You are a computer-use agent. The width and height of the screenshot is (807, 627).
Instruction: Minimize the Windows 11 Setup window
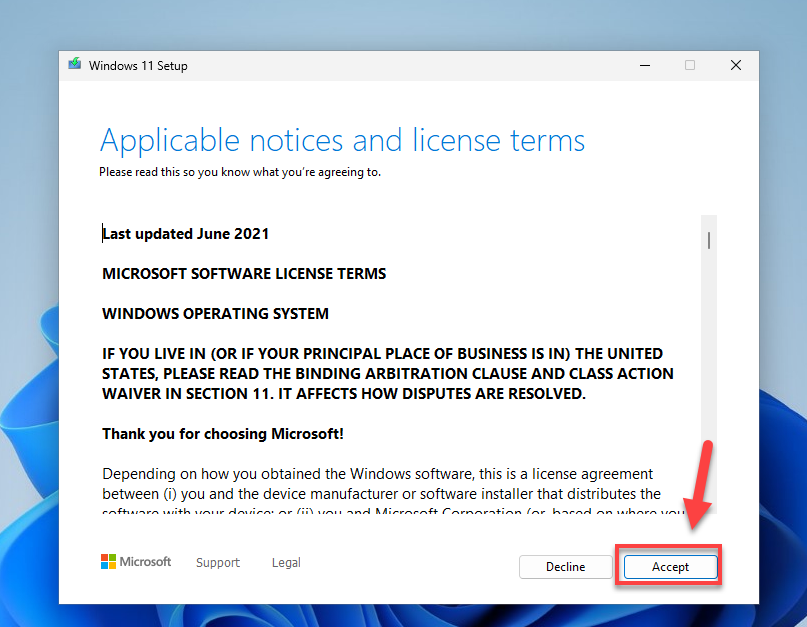point(645,65)
